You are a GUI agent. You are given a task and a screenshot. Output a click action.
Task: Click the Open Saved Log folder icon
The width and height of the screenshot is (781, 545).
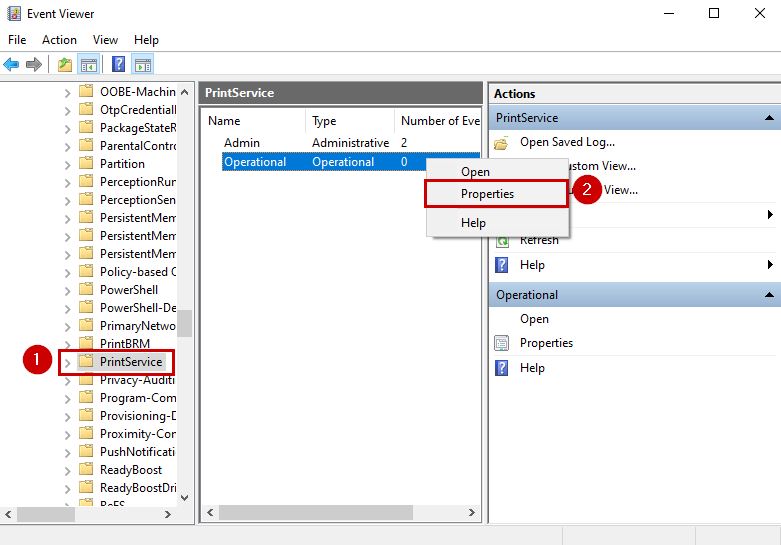click(x=502, y=143)
